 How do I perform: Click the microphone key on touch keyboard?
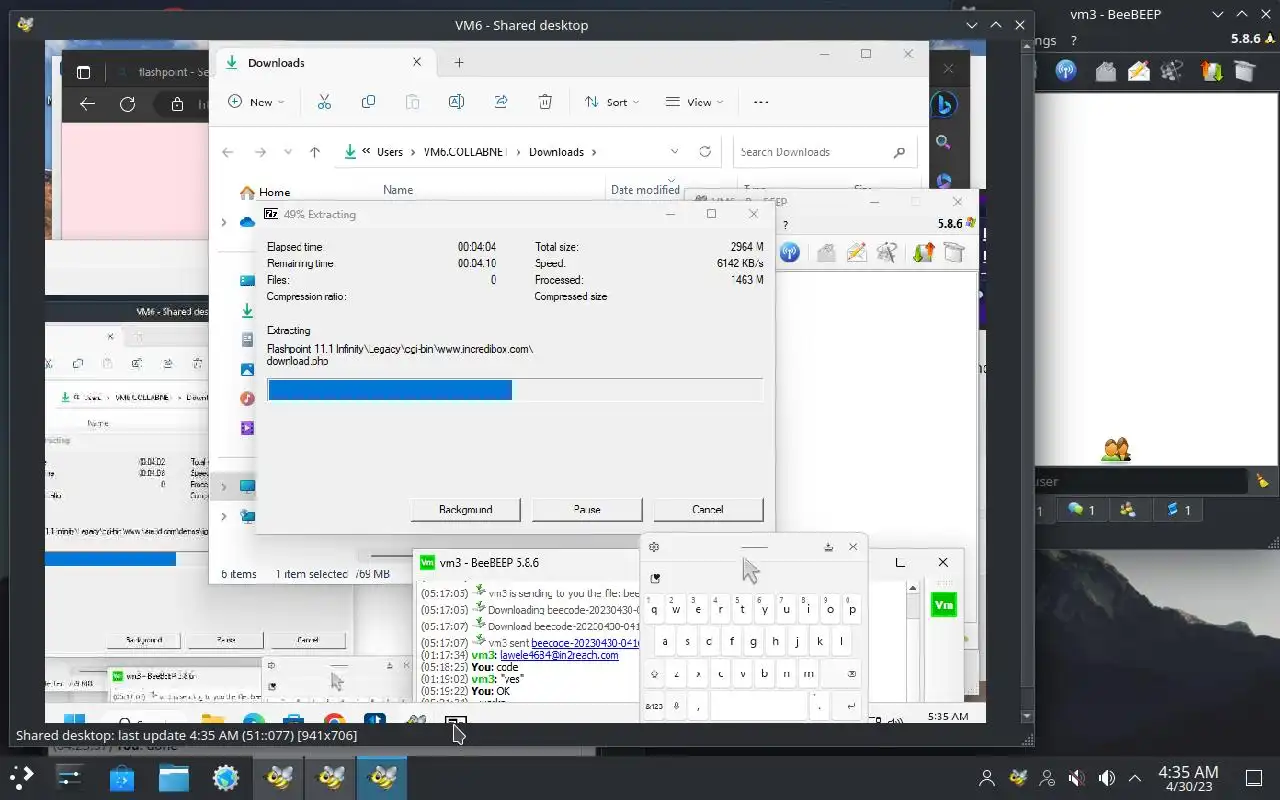point(676,706)
